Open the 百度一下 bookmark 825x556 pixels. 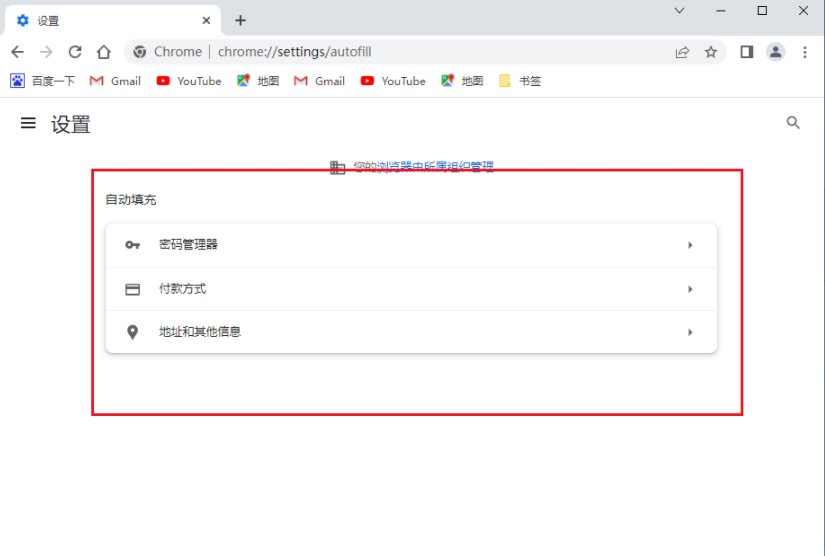click(43, 81)
